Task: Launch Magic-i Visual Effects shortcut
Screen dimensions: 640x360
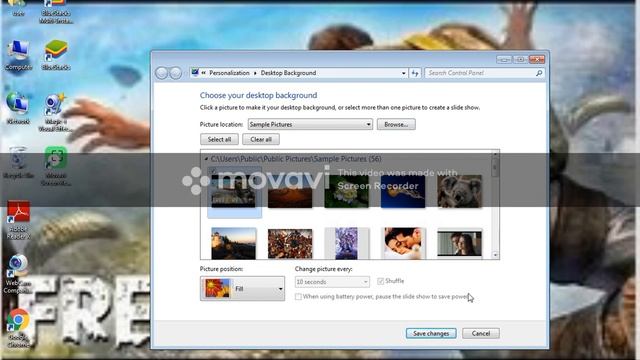Action: [55, 112]
